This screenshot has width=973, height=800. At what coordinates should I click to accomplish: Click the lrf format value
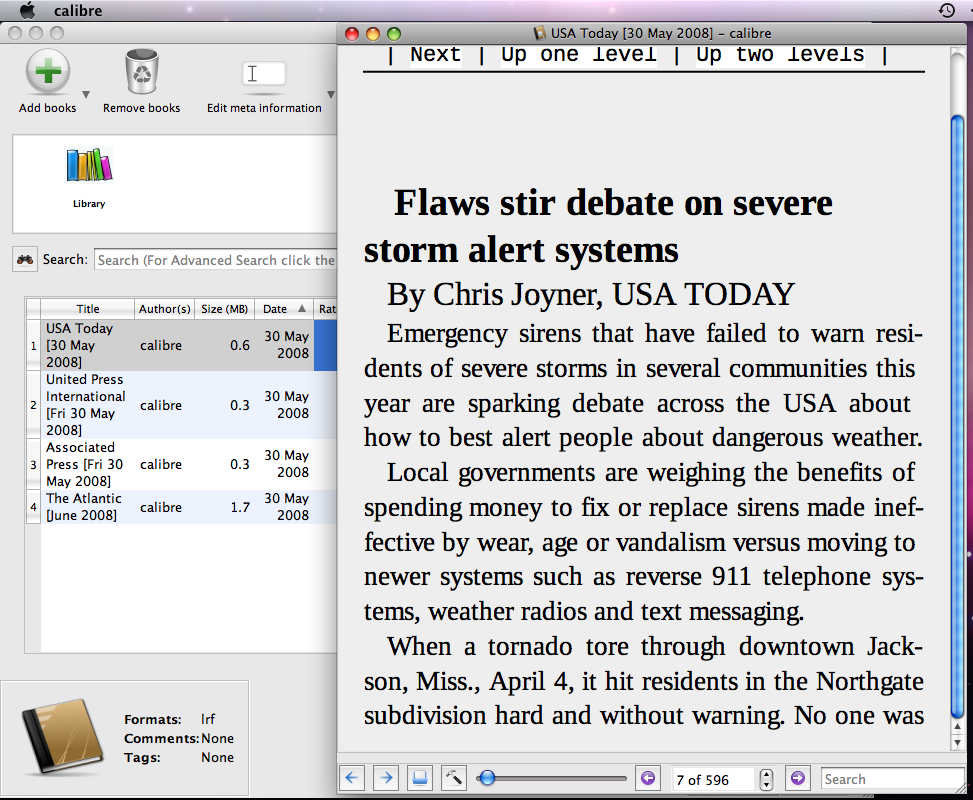(208, 719)
